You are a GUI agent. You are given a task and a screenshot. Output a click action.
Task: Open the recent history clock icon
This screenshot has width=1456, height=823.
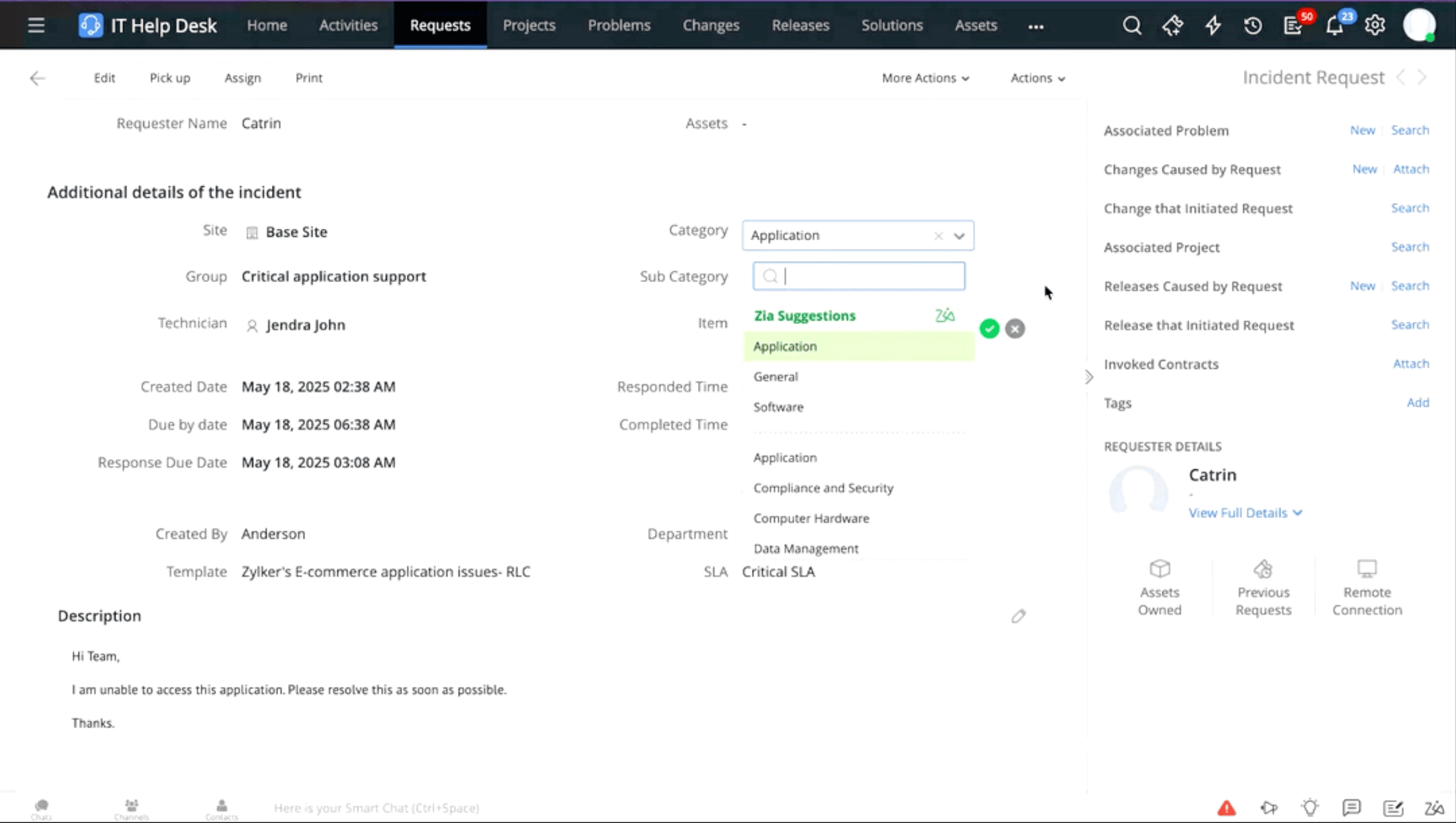[1252, 25]
